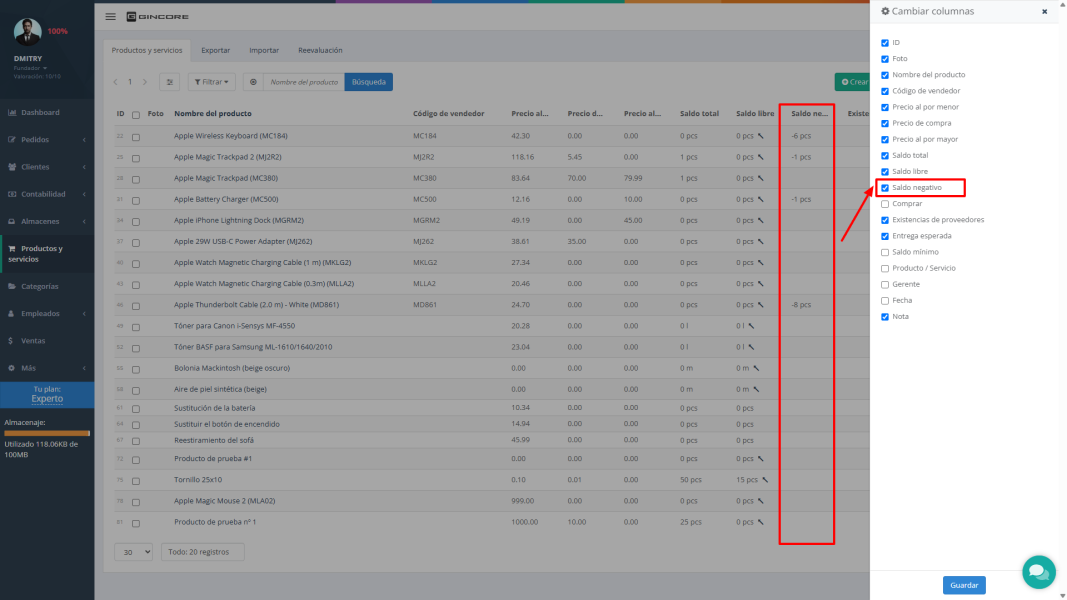
Task: Click the Pedidos sidebar icon
Action: point(12,139)
